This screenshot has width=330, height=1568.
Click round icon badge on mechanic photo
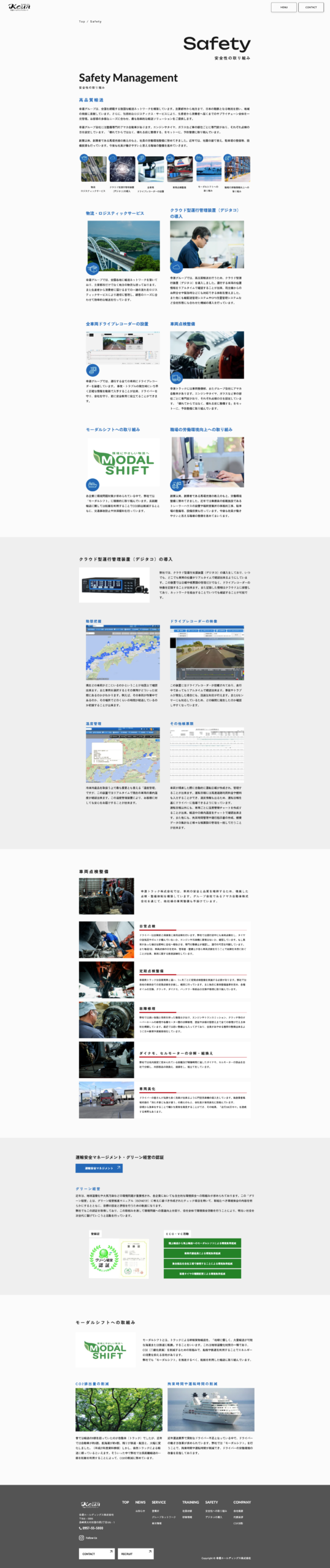click(177, 378)
